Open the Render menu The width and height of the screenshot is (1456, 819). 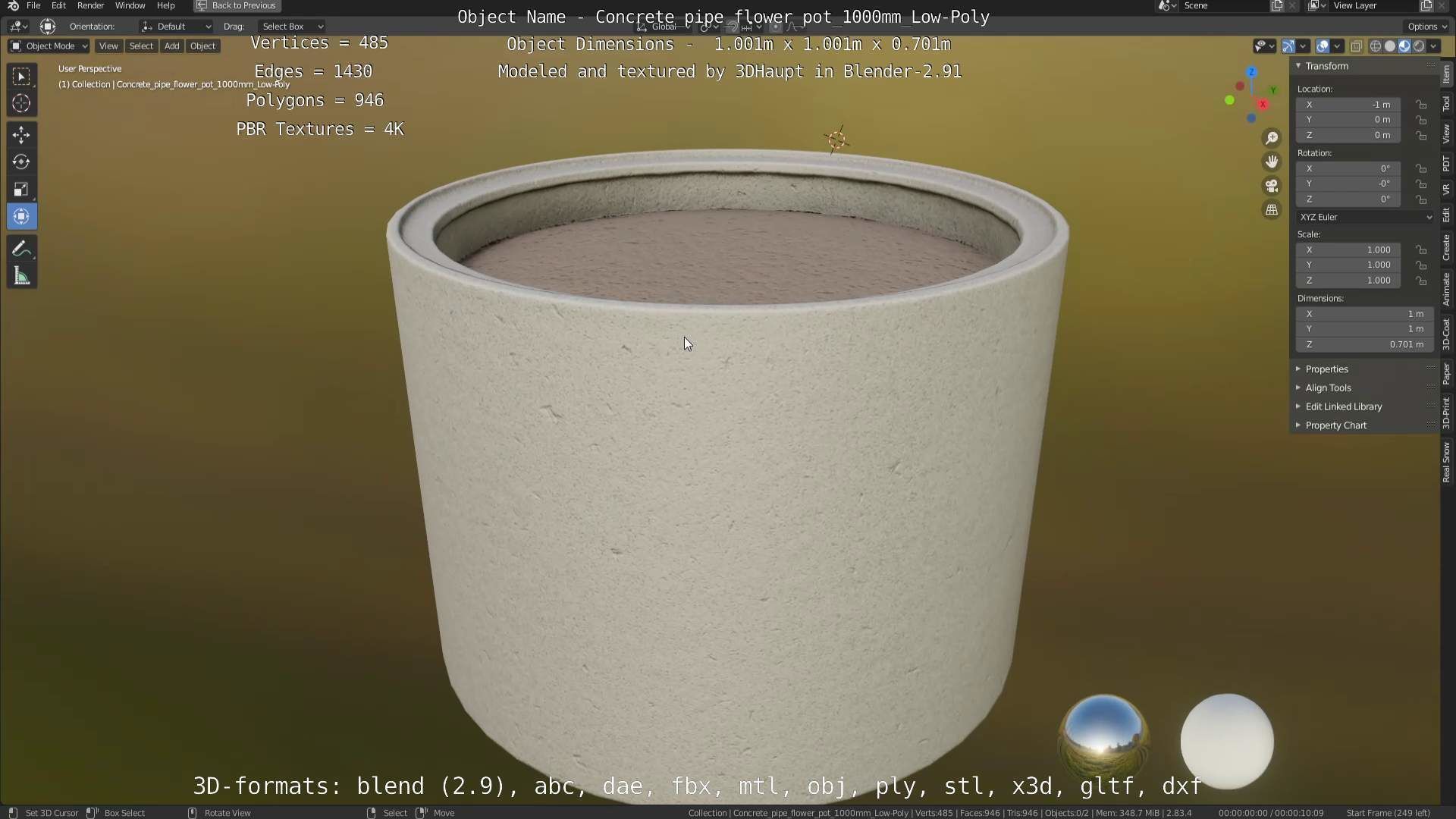pos(90,5)
